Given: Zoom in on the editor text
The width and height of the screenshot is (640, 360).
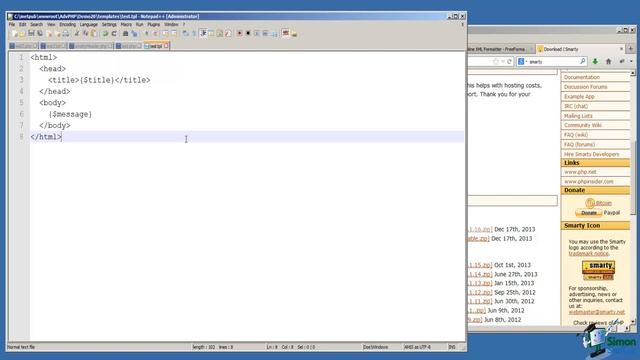Looking at the screenshot, I should [147, 33].
